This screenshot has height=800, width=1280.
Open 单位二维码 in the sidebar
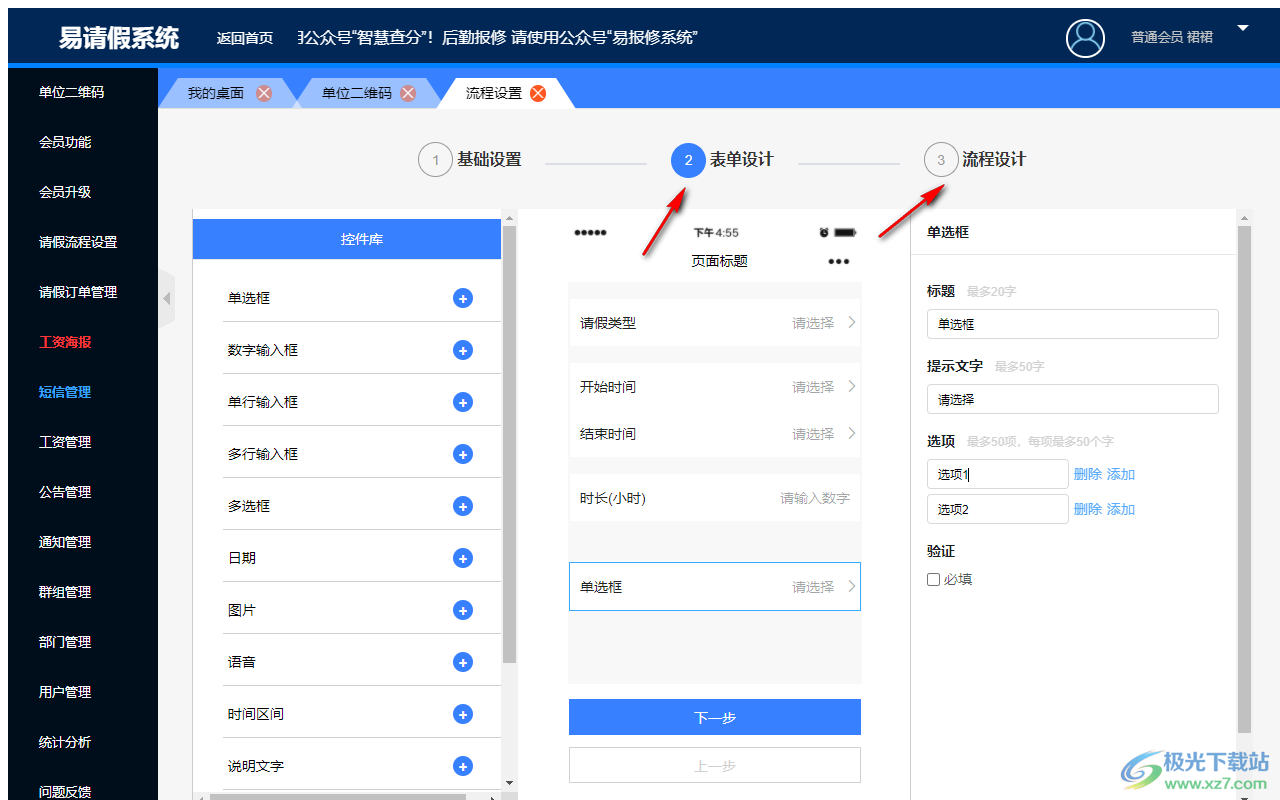tap(72, 92)
